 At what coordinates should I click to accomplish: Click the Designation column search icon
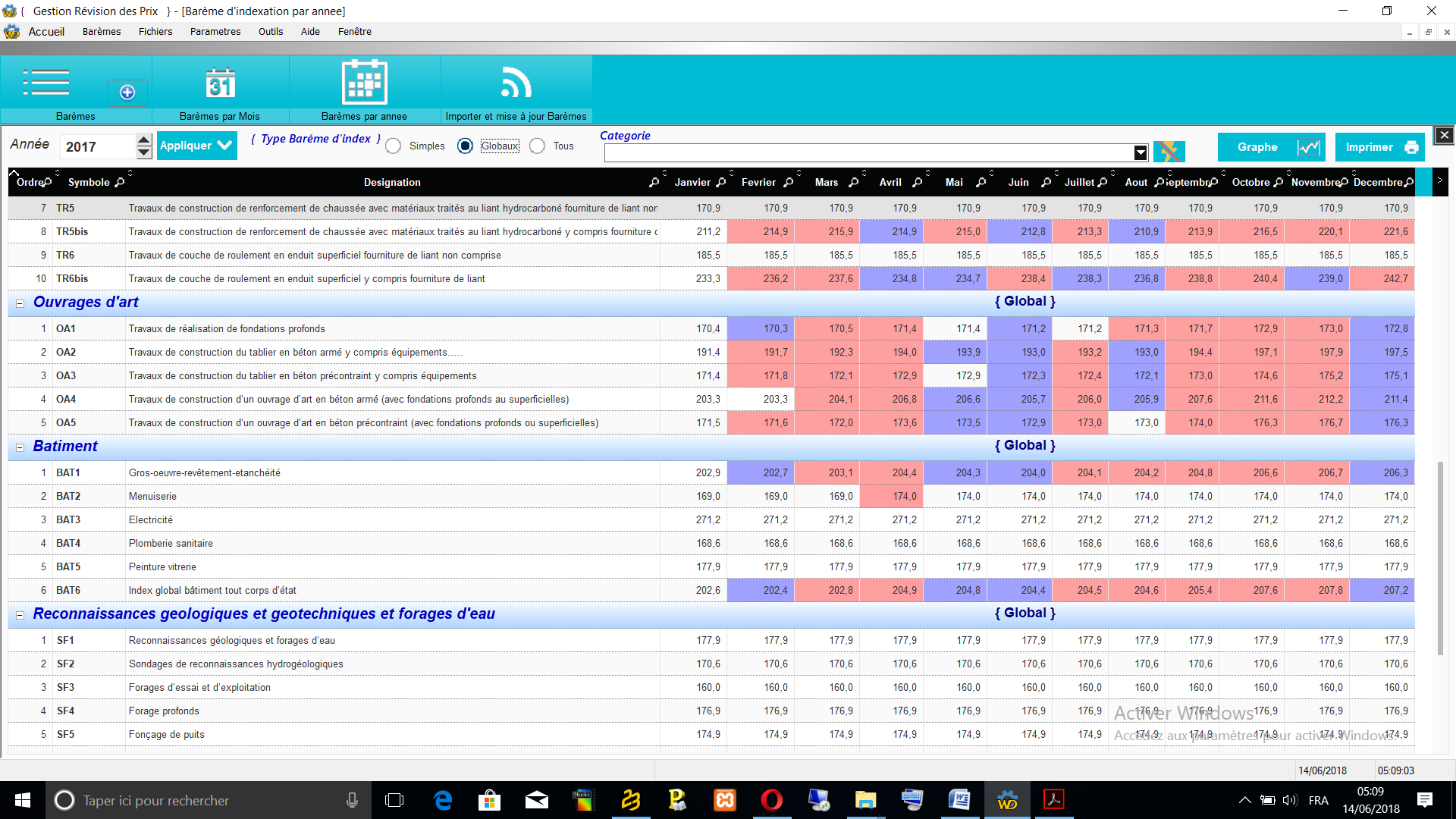pyautogui.click(x=654, y=183)
